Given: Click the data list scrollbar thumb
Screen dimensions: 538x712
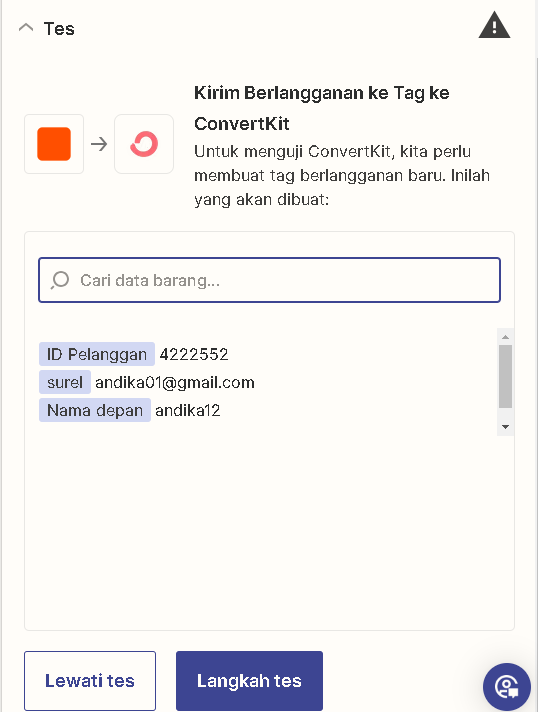Looking at the screenshot, I should pyautogui.click(x=505, y=376).
